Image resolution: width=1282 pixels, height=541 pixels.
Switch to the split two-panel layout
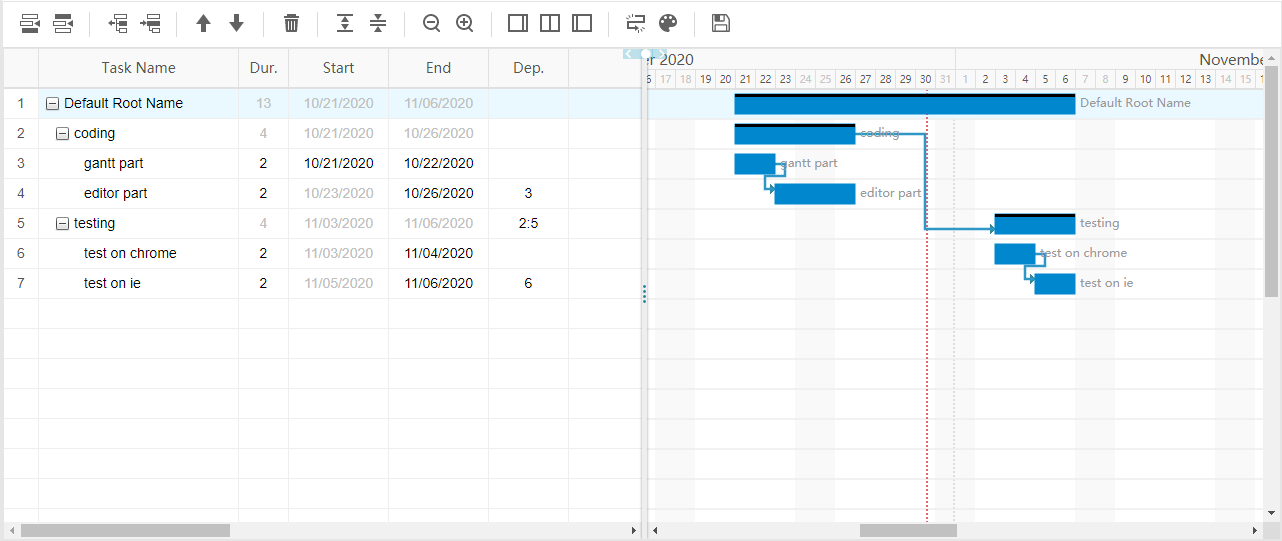pos(549,23)
